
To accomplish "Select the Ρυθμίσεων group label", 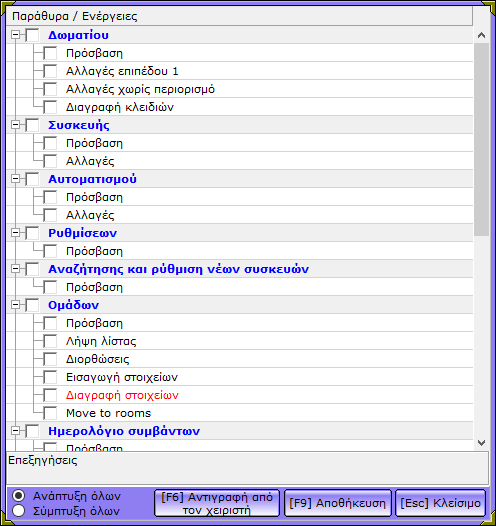I will (x=82, y=233).
